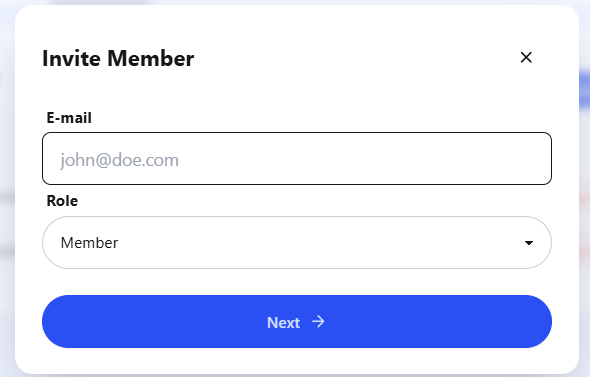
Task: Focus the E-mail input field
Action: tap(297, 158)
